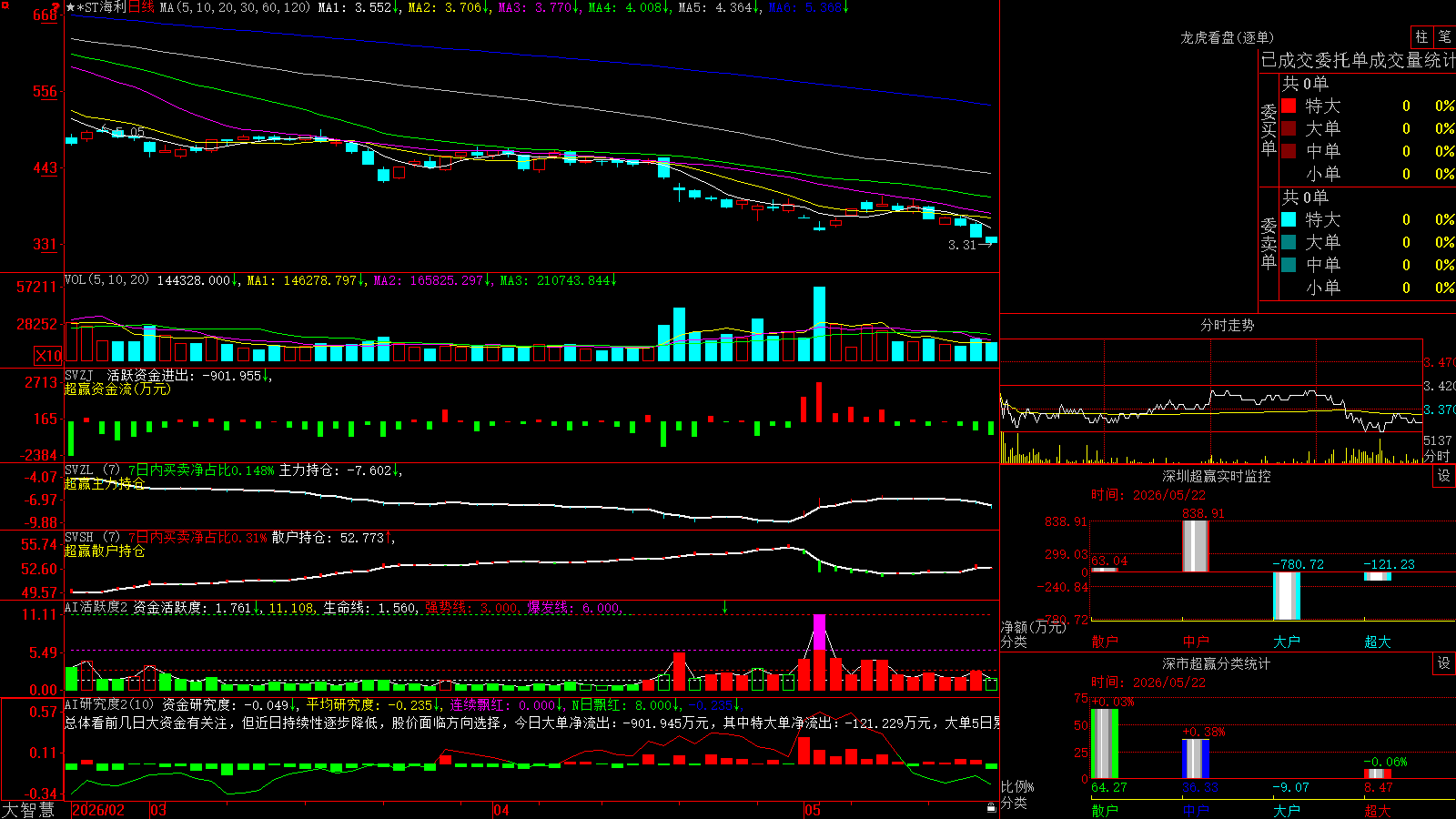This screenshot has height=819, width=1456.
Task: Click the 强势线: 3.000 label
Action: pyautogui.click(x=472, y=608)
